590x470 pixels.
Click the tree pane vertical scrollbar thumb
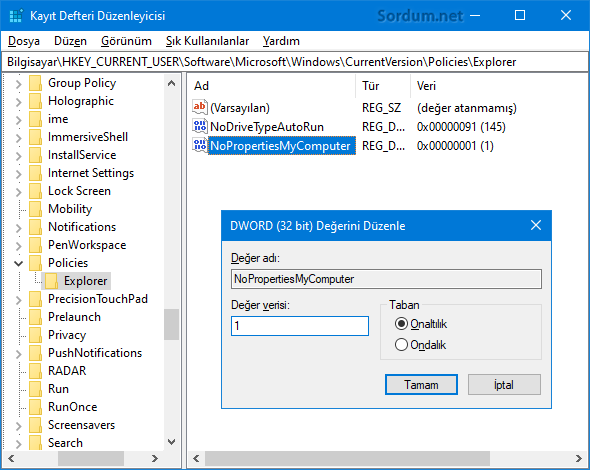coord(172,324)
